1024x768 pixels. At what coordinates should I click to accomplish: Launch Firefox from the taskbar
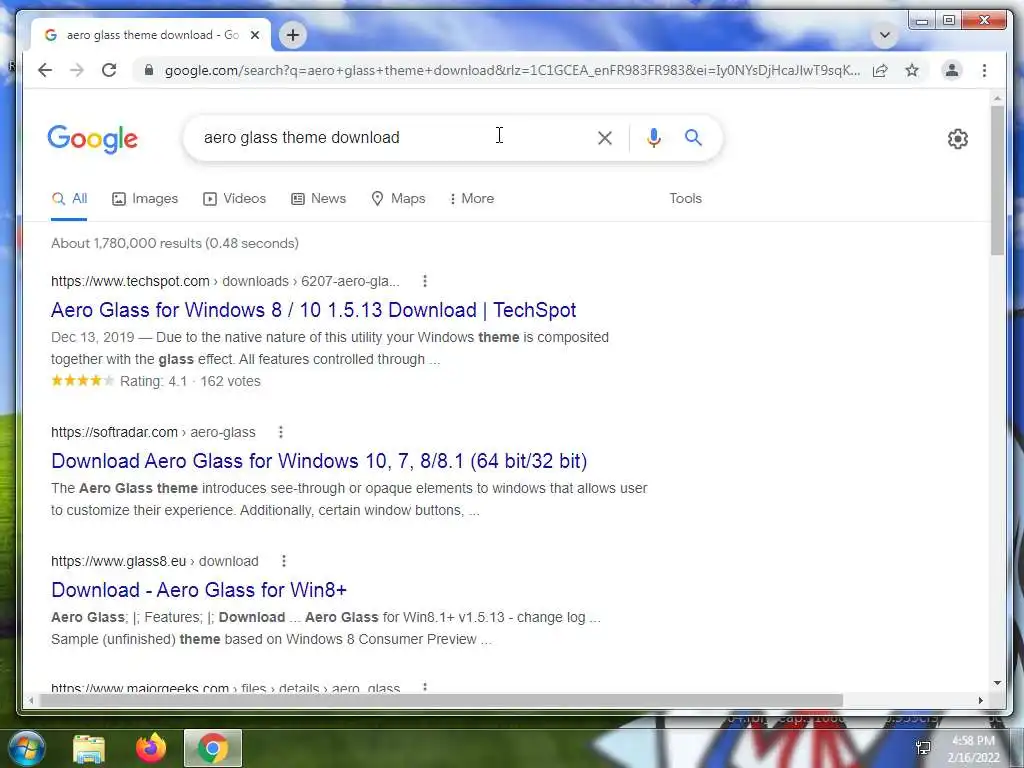[x=151, y=748]
